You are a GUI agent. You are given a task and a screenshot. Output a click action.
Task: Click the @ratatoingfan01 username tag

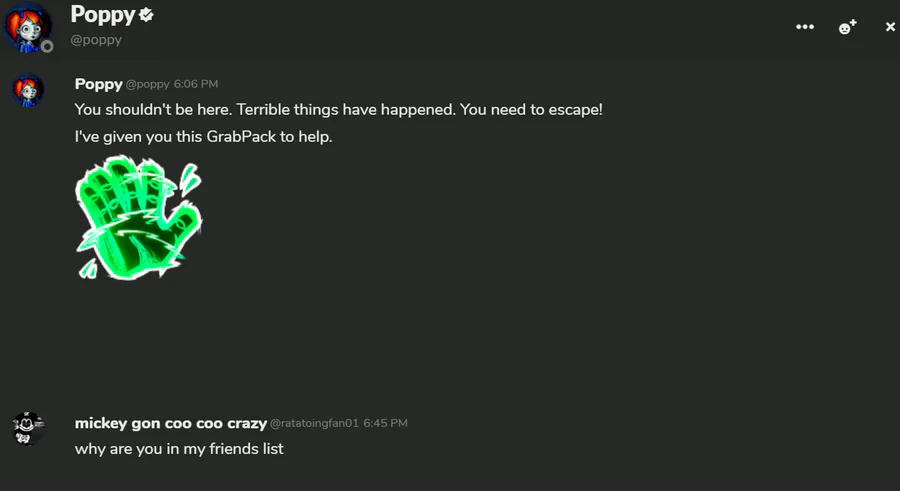tap(314, 424)
